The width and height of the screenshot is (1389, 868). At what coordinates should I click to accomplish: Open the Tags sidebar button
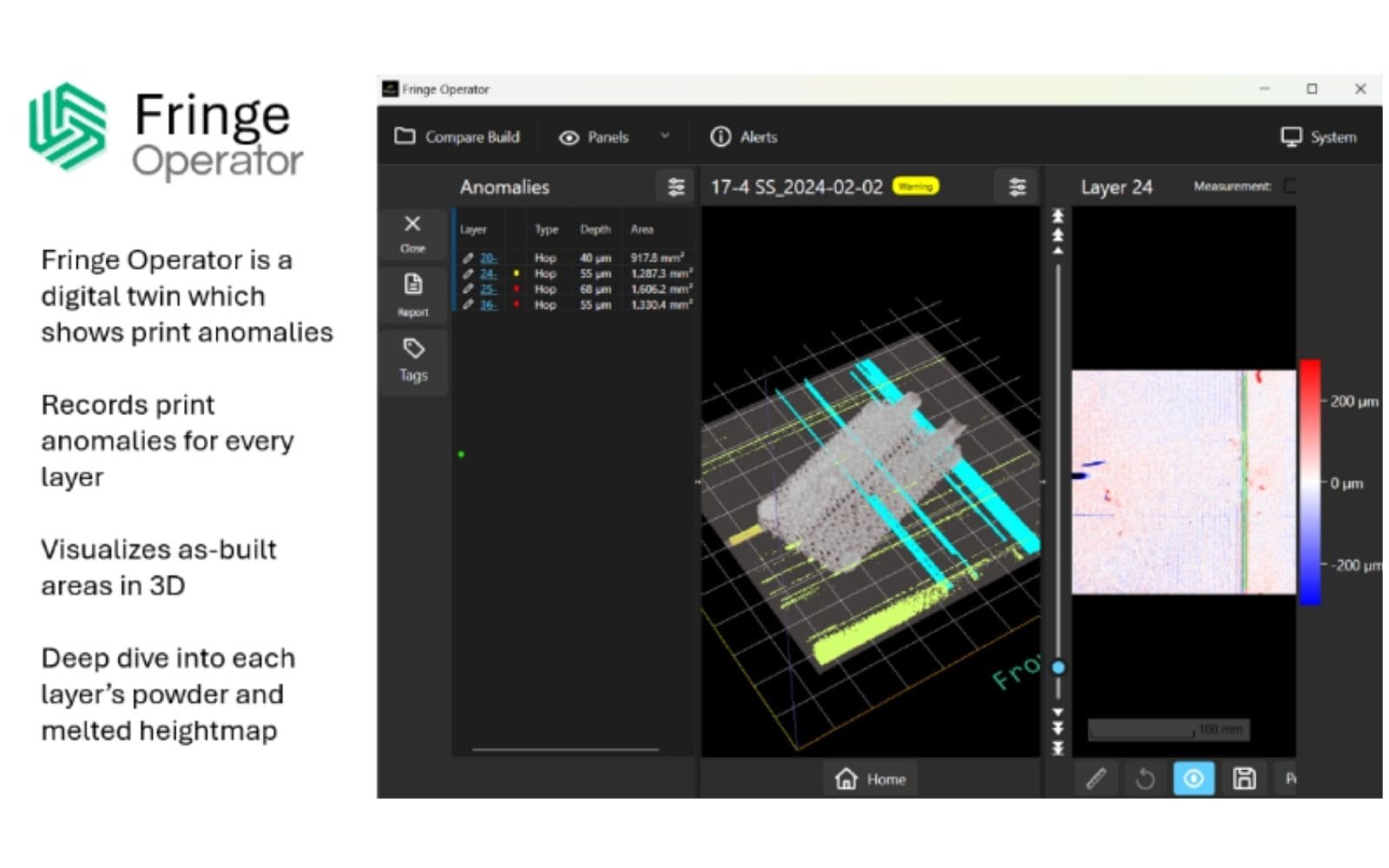413,360
